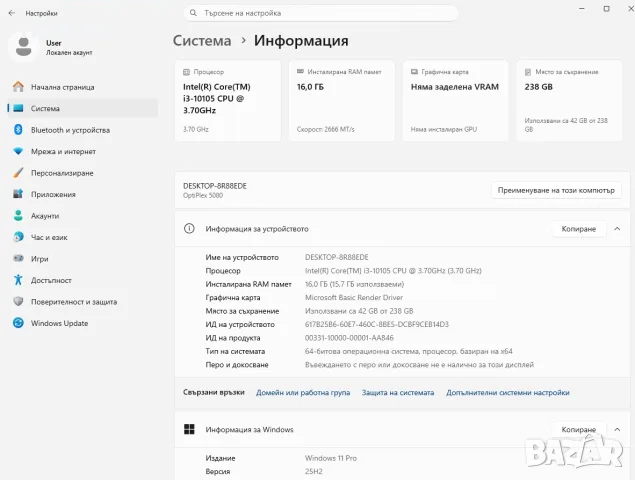The height and width of the screenshot is (480, 635).
Task: Open Достъпност settings page
Action: (83, 280)
